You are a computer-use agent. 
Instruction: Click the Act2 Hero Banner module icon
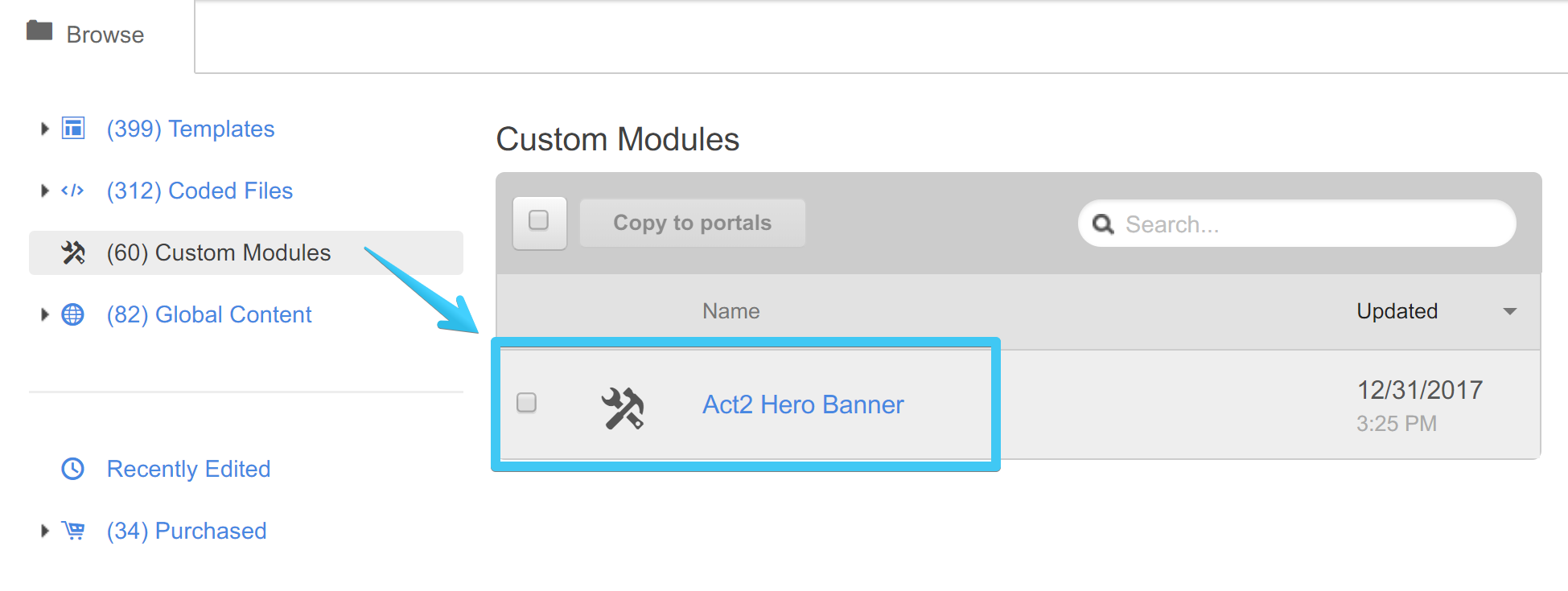pyautogui.click(x=621, y=406)
